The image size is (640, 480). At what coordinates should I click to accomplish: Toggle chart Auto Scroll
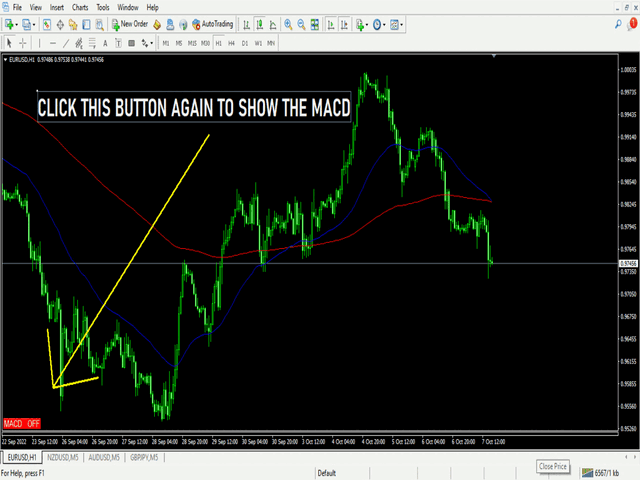pos(331,24)
